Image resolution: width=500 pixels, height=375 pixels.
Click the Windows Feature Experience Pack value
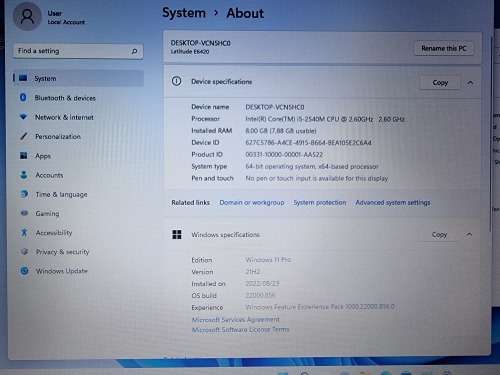tap(320, 307)
